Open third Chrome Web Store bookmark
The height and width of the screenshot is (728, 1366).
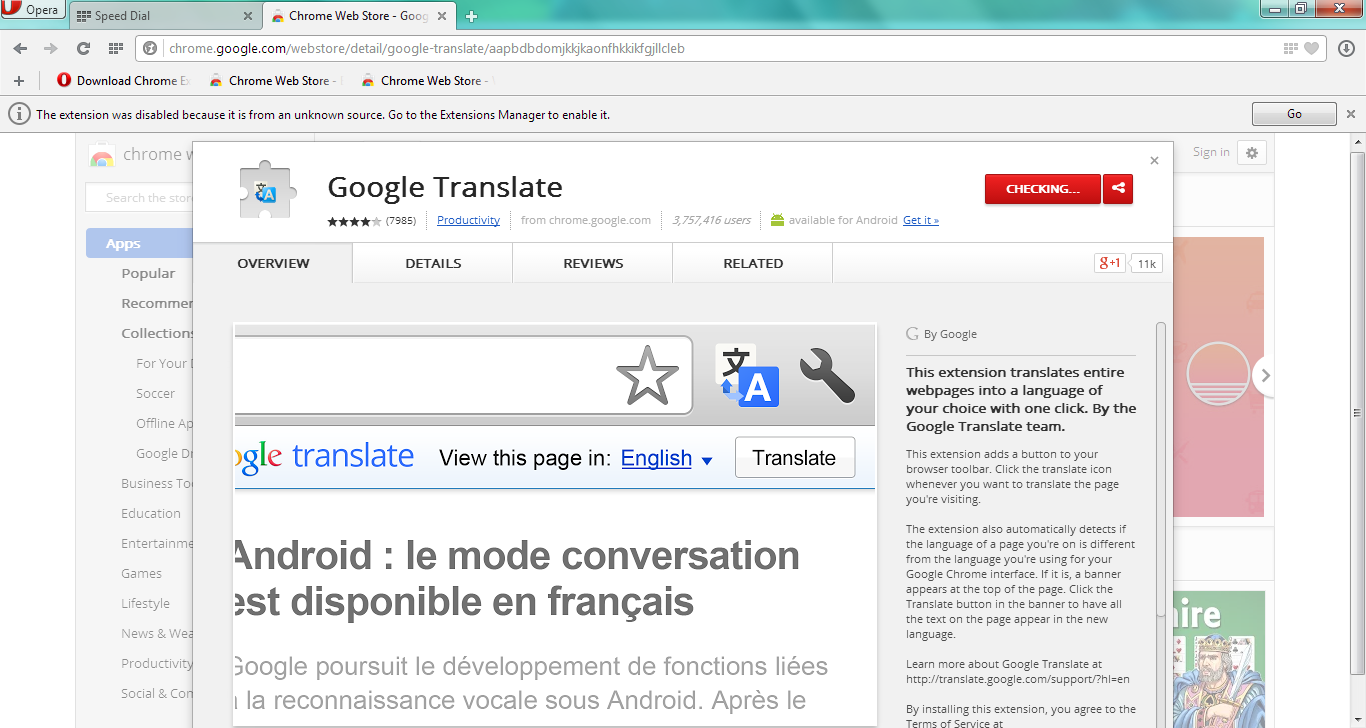pos(428,81)
